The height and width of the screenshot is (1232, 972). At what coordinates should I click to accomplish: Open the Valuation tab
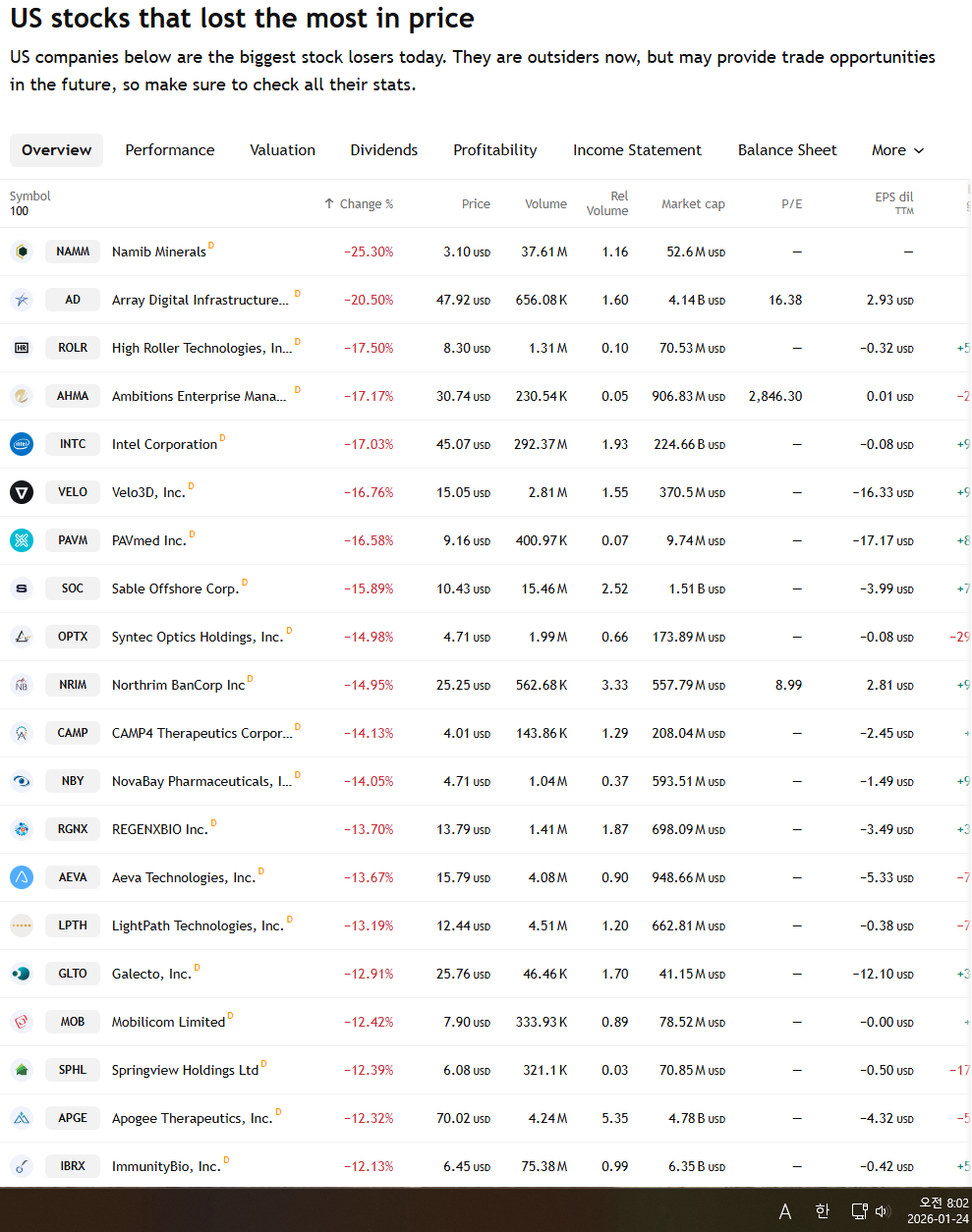click(283, 150)
